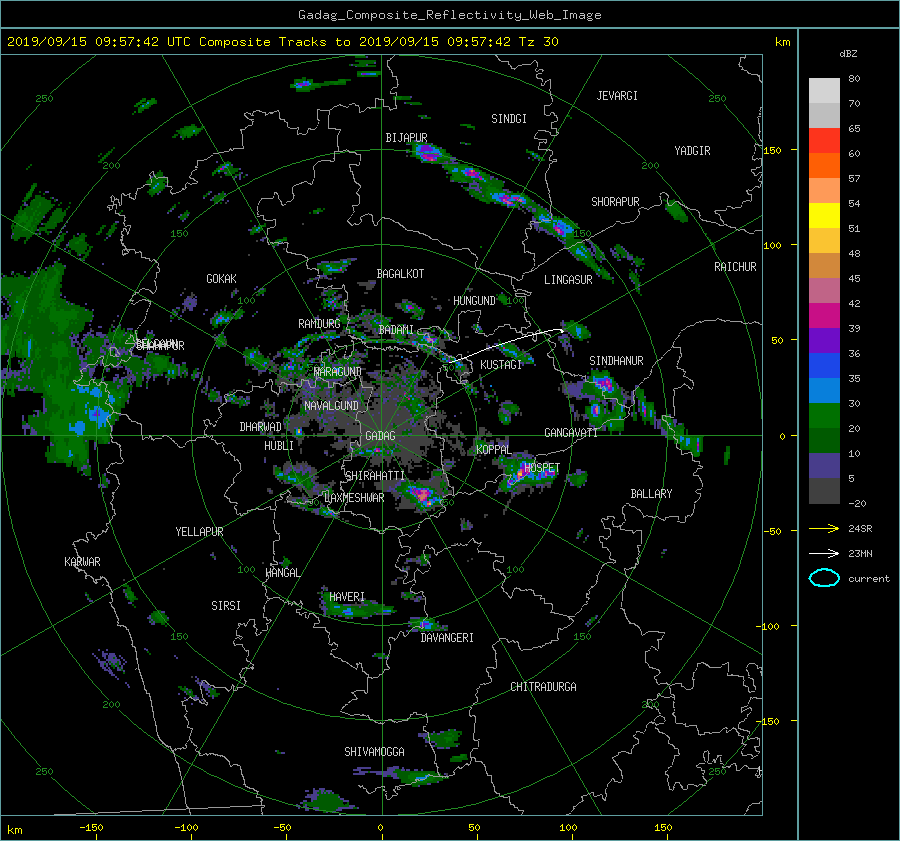Click the HUNGUND city label

[x=474, y=301]
